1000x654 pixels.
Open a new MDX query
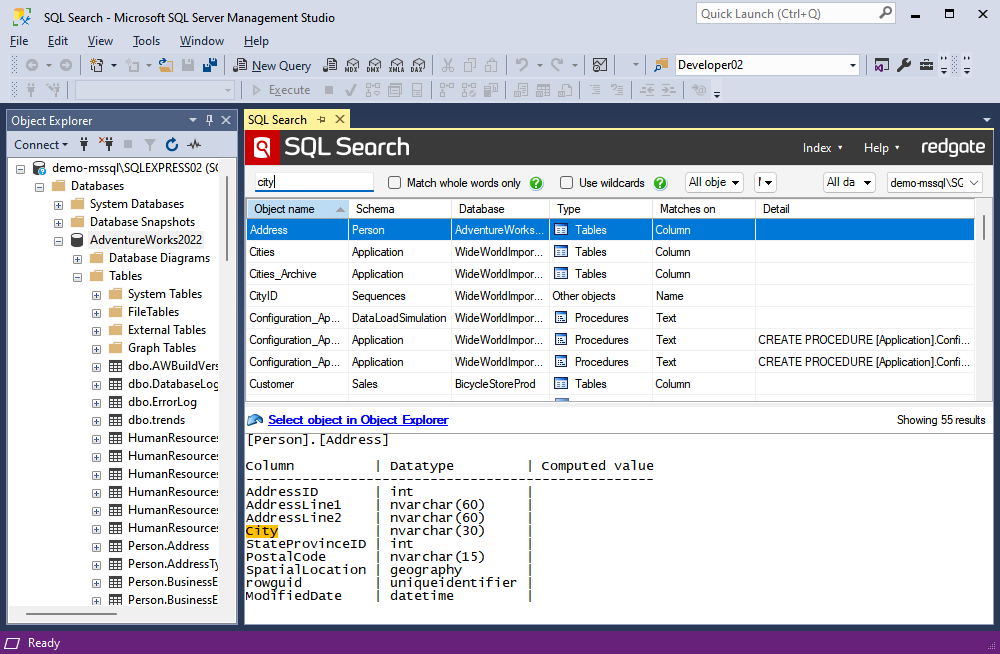tap(352, 65)
